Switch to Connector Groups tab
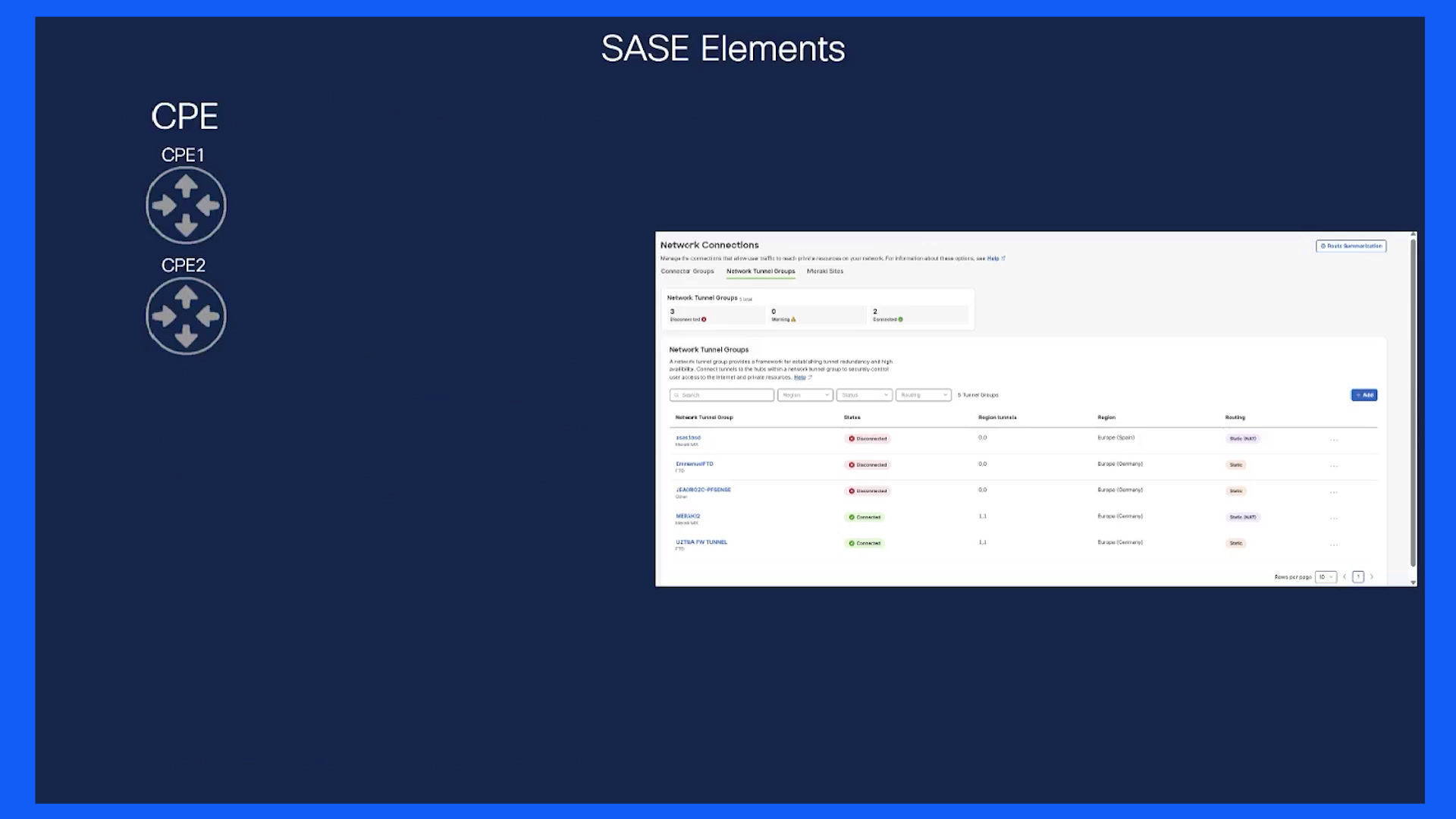 pos(687,271)
